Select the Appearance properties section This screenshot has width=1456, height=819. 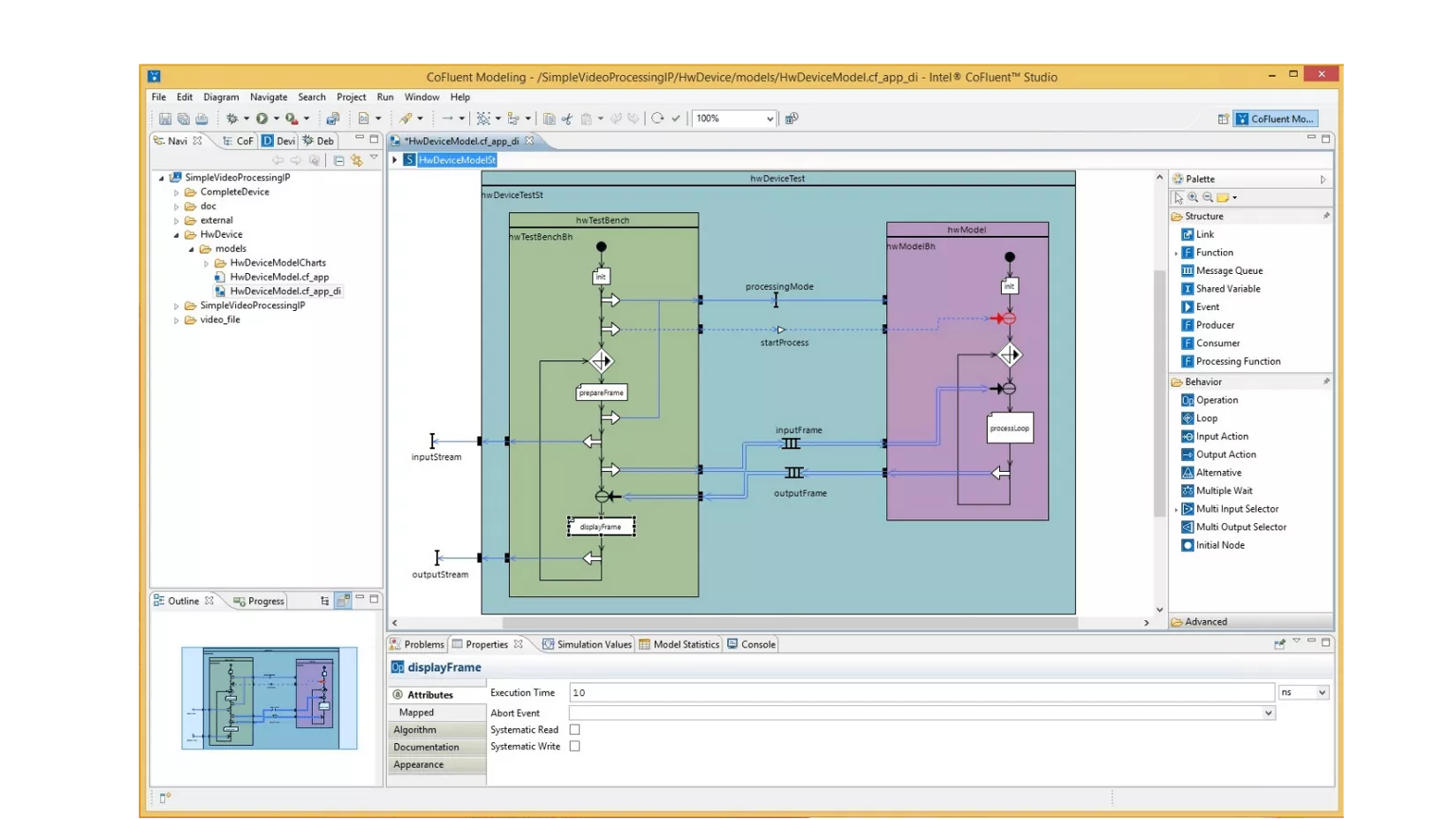(x=437, y=765)
